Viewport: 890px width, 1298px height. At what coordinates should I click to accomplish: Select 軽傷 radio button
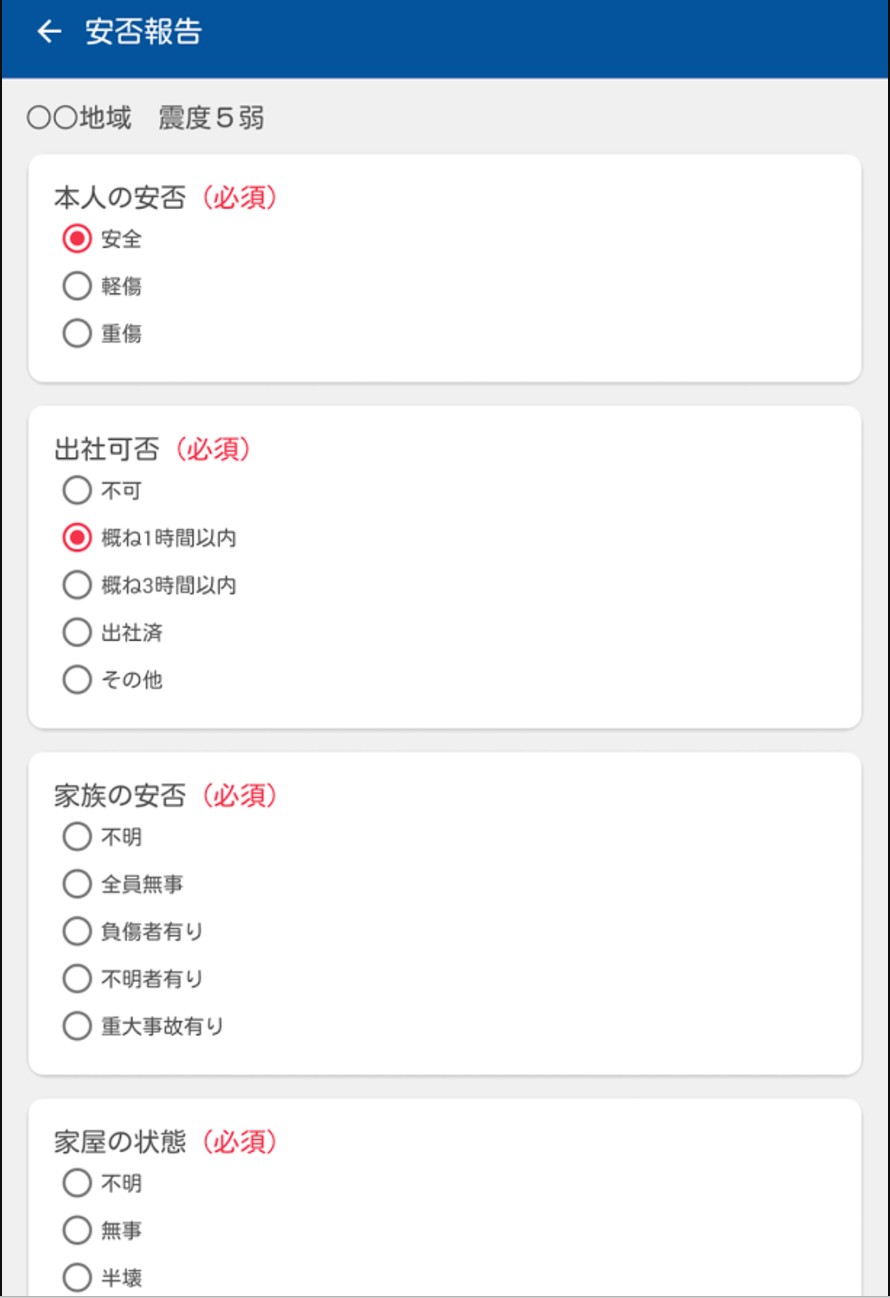pos(77,287)
